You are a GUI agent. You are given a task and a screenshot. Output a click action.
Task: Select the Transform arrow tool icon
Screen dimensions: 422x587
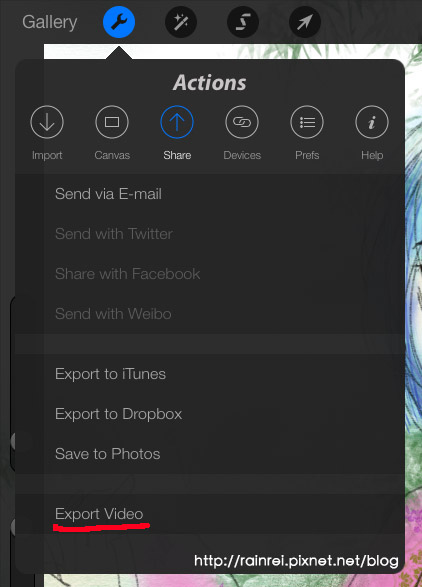tap(305, 22)
